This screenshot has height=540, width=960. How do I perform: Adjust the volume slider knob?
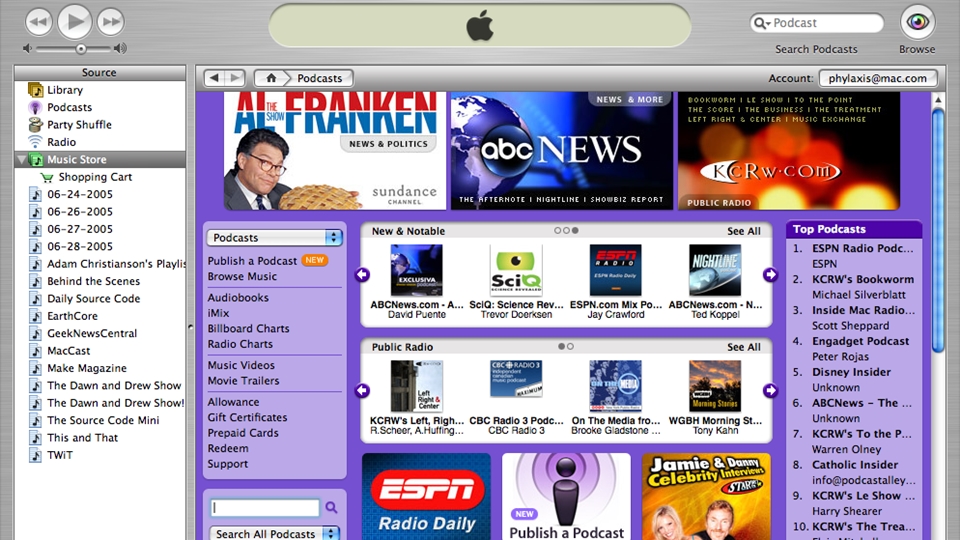(x=81, y=48)
